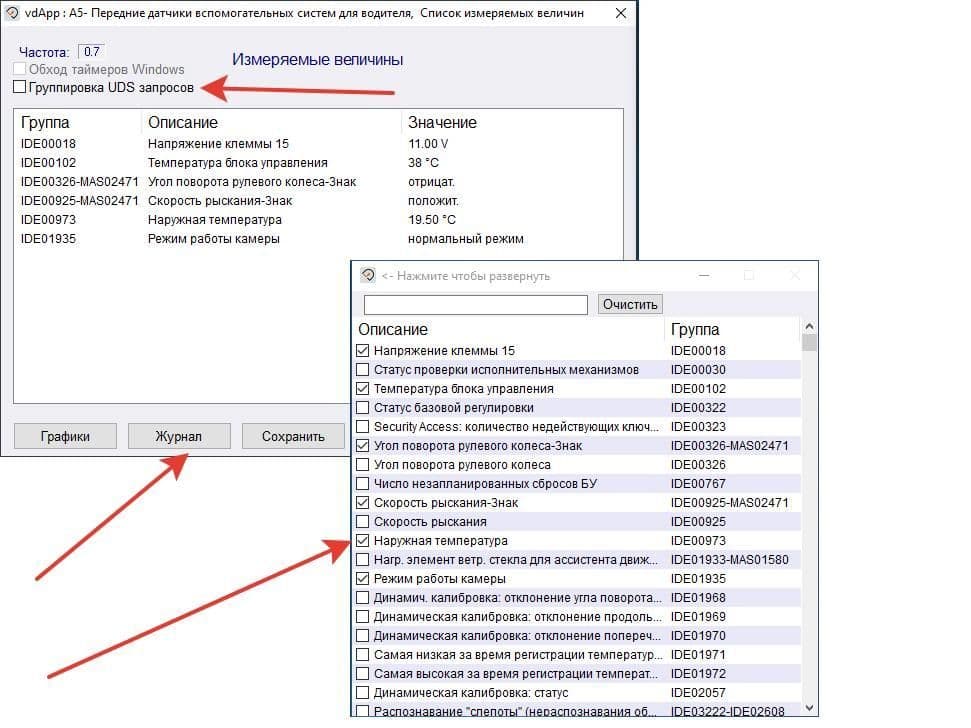
Task: Click the value '19.50 °C'
Action: [432, 220]
